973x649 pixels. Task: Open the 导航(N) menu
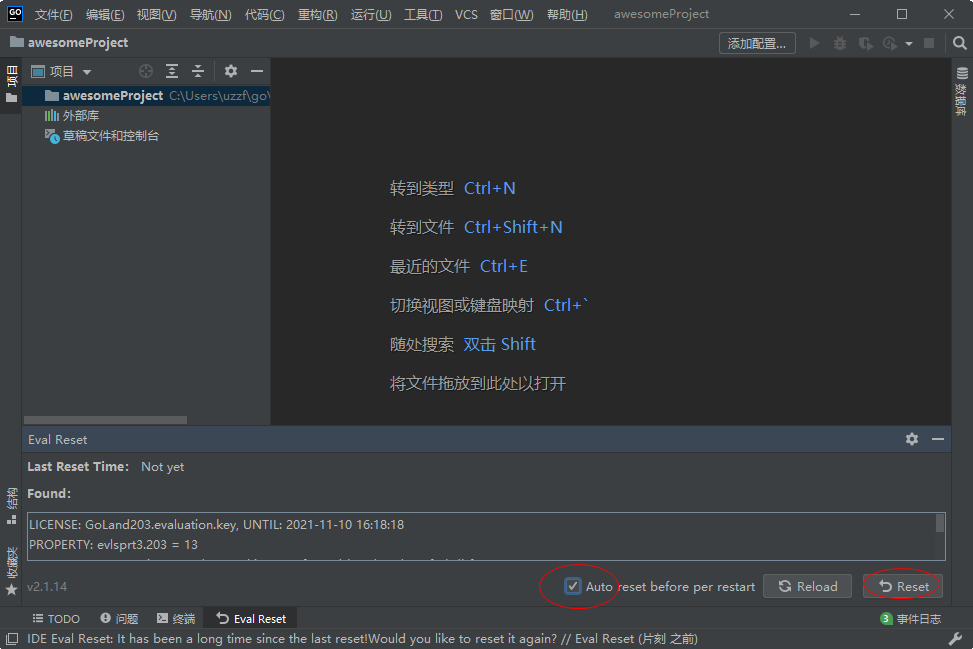point(210,14)
